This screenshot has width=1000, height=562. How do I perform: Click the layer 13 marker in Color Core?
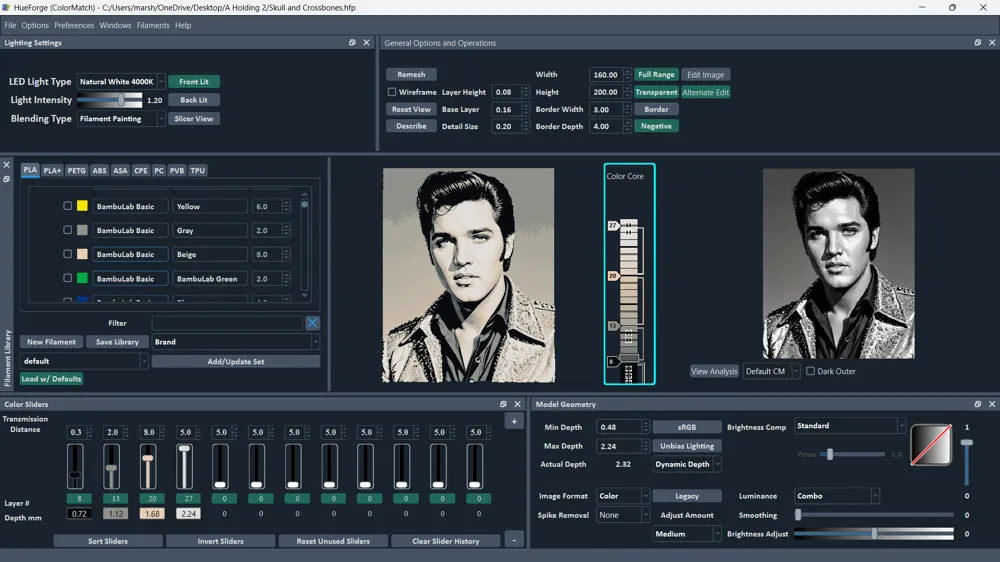[x=613, y=325]
